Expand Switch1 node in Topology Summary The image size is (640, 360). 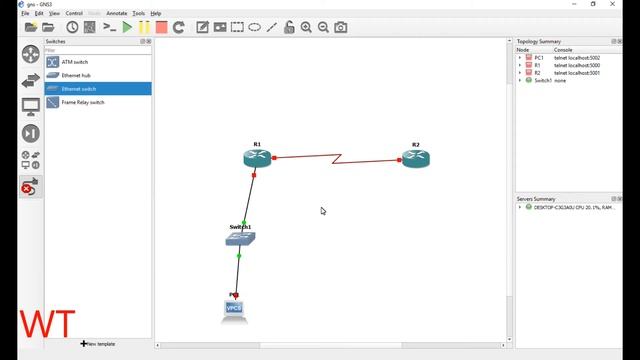click(x=520, y=80)
